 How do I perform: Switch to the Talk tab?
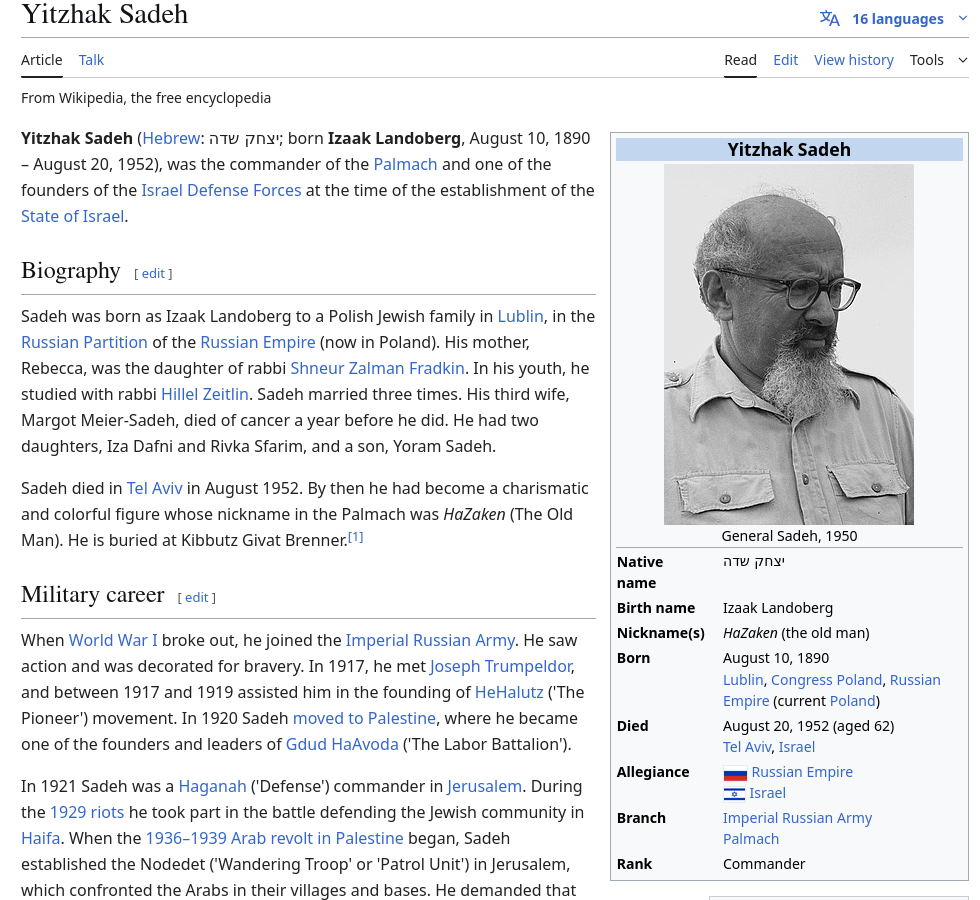tap(91, 60)
